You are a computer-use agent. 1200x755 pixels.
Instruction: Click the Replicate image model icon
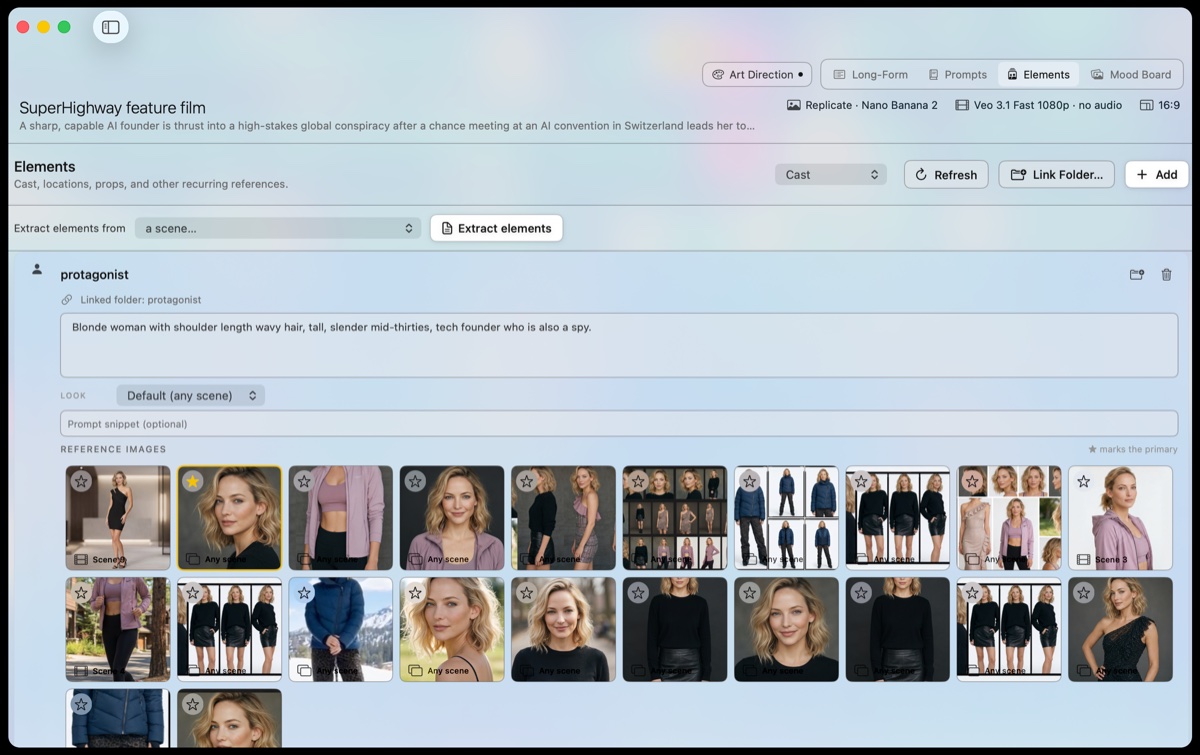794,105
